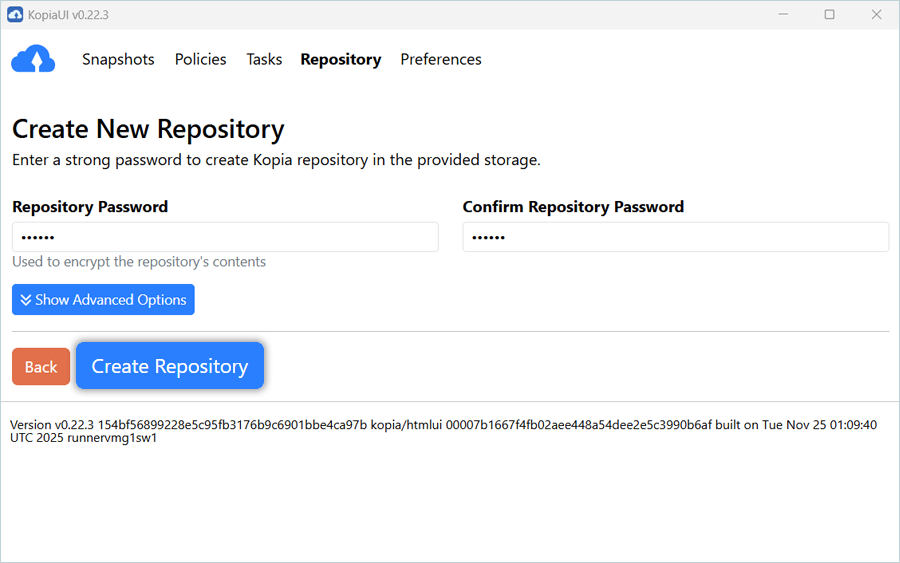
Task: Maximize the KopiaUI window
Action: 829,14
